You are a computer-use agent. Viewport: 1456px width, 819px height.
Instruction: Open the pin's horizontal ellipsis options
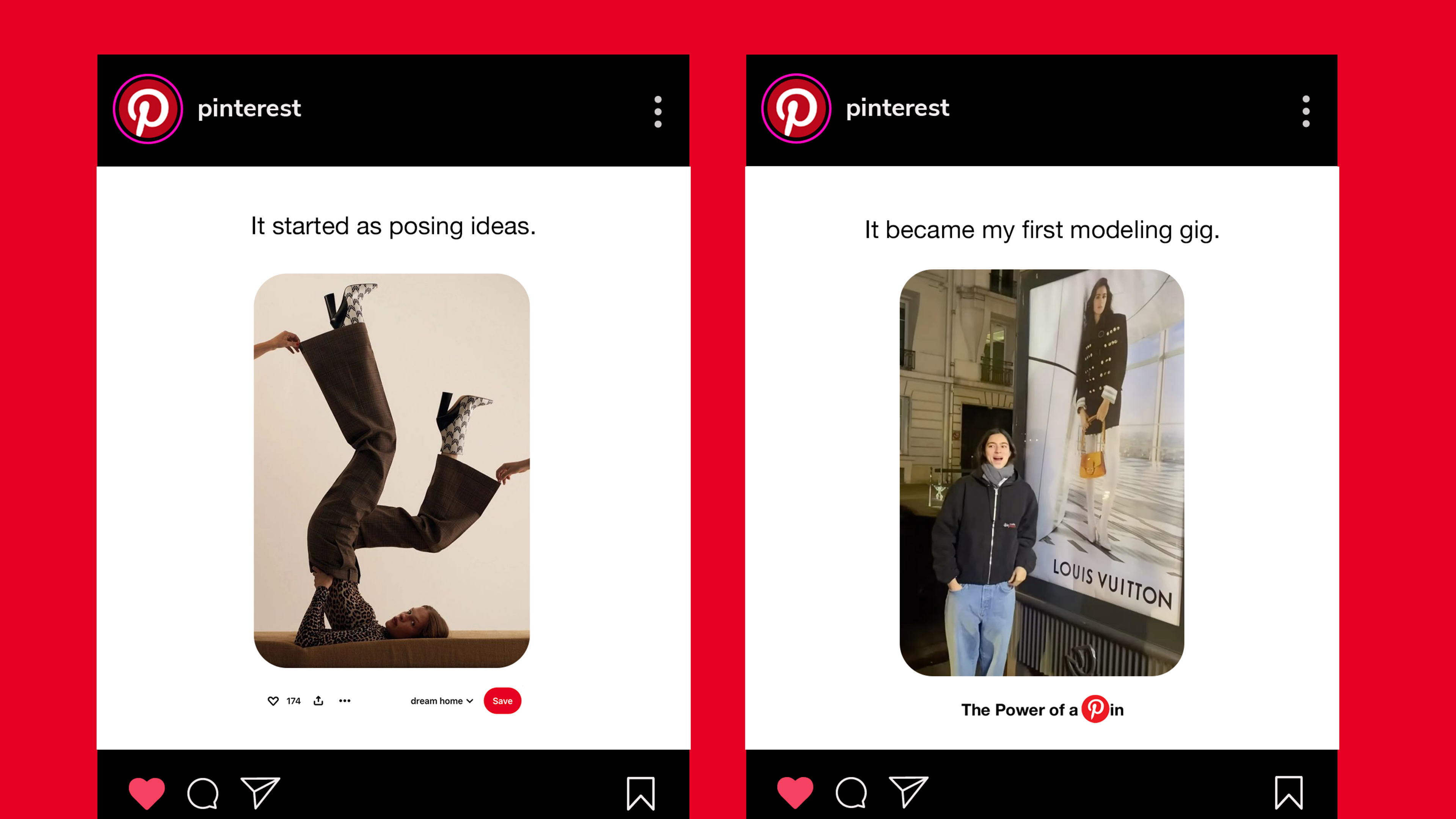(345, 701)
